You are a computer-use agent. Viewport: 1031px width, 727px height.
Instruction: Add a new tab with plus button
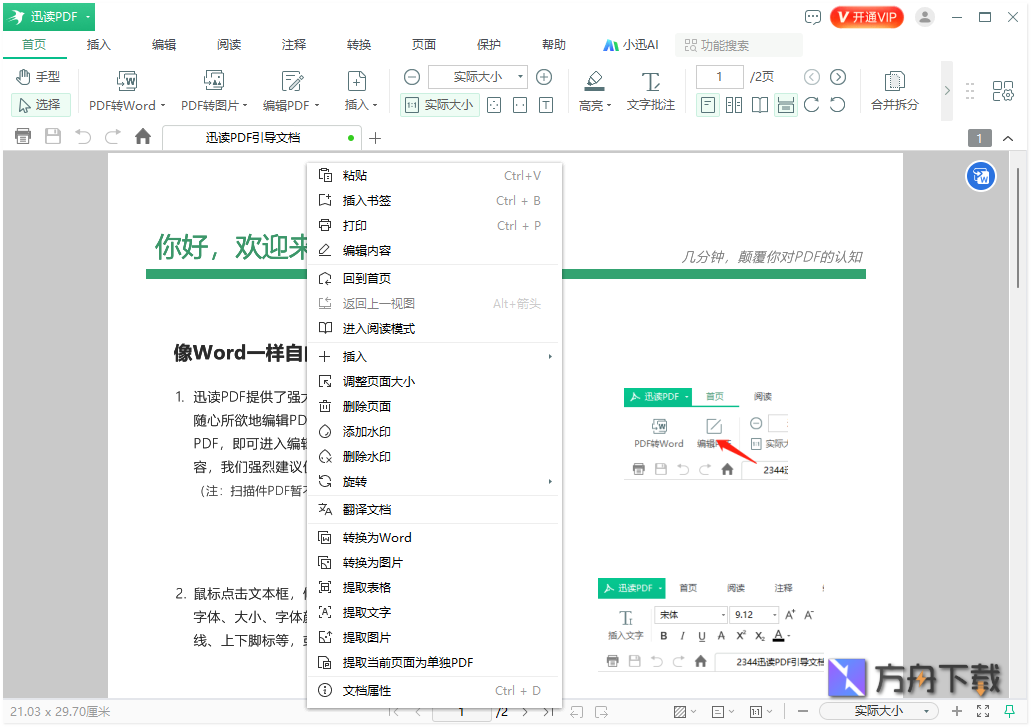[x=375, y=138]
